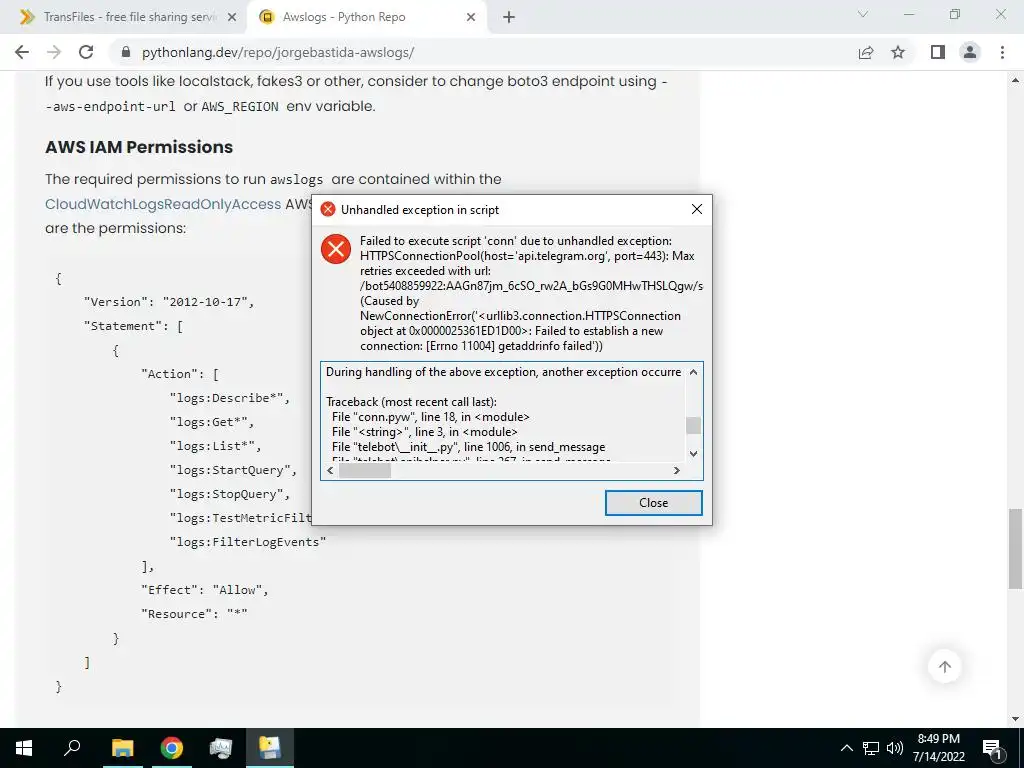Viewport: 1024px width, 768px height.
Task: Click the -aws-endpoint-url code text
Action: tap(110, 106)
